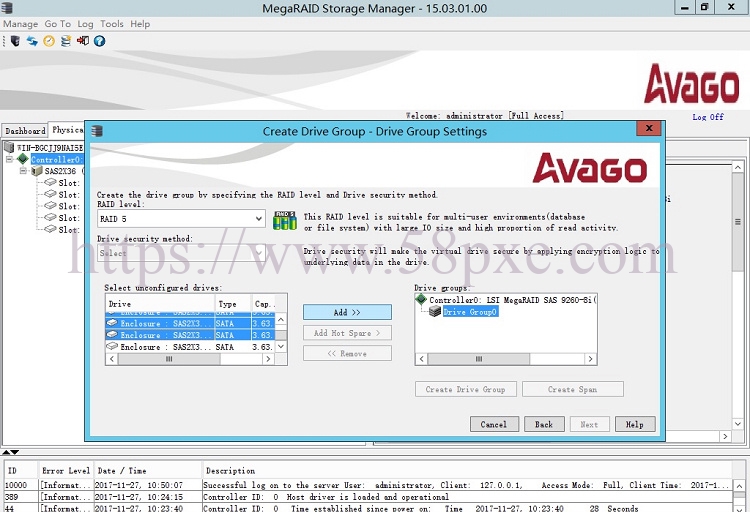Click the dialog title bar storage icon
750x512 pixels.
(97, 131)
